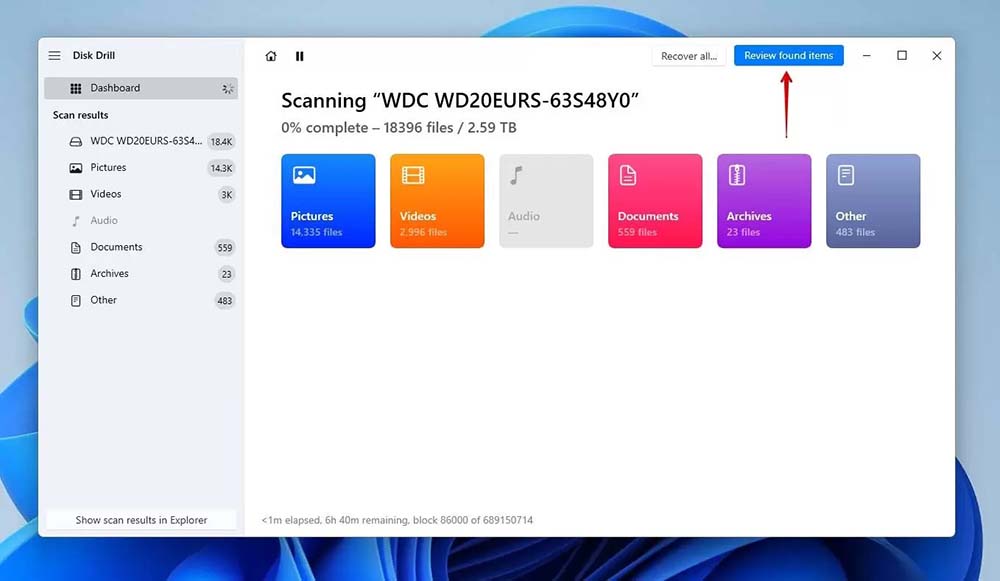This screenshot has height=581, width=1000.
Task: Choose Audio in the sidebar list
Action: click(104, 221)
